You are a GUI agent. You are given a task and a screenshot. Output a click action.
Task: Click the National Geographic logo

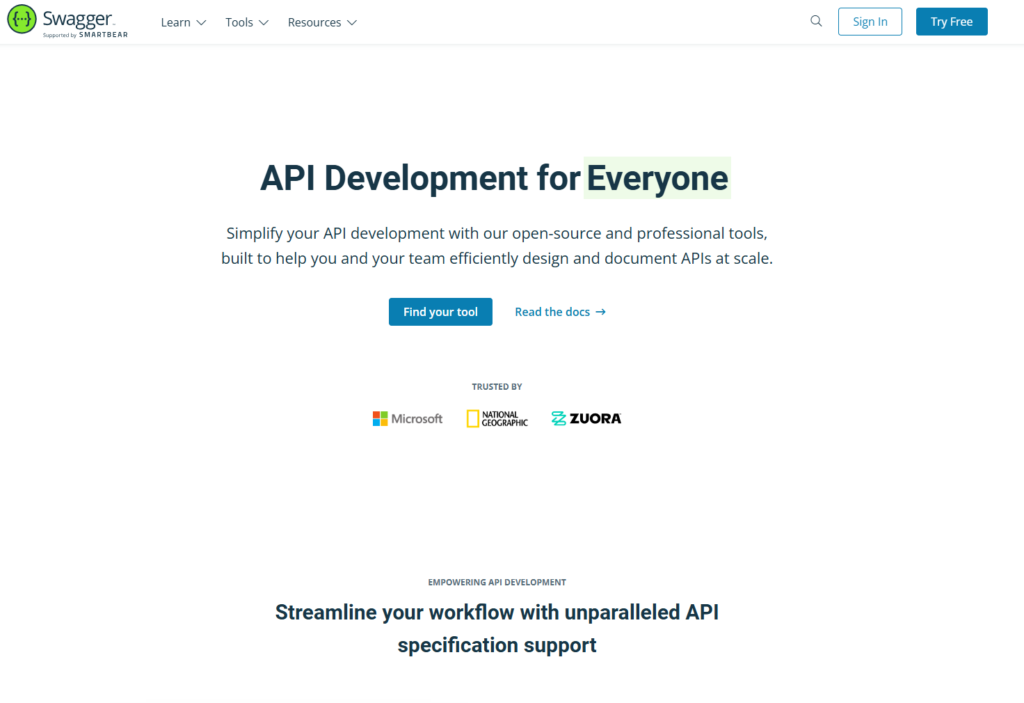pos(497,419)
